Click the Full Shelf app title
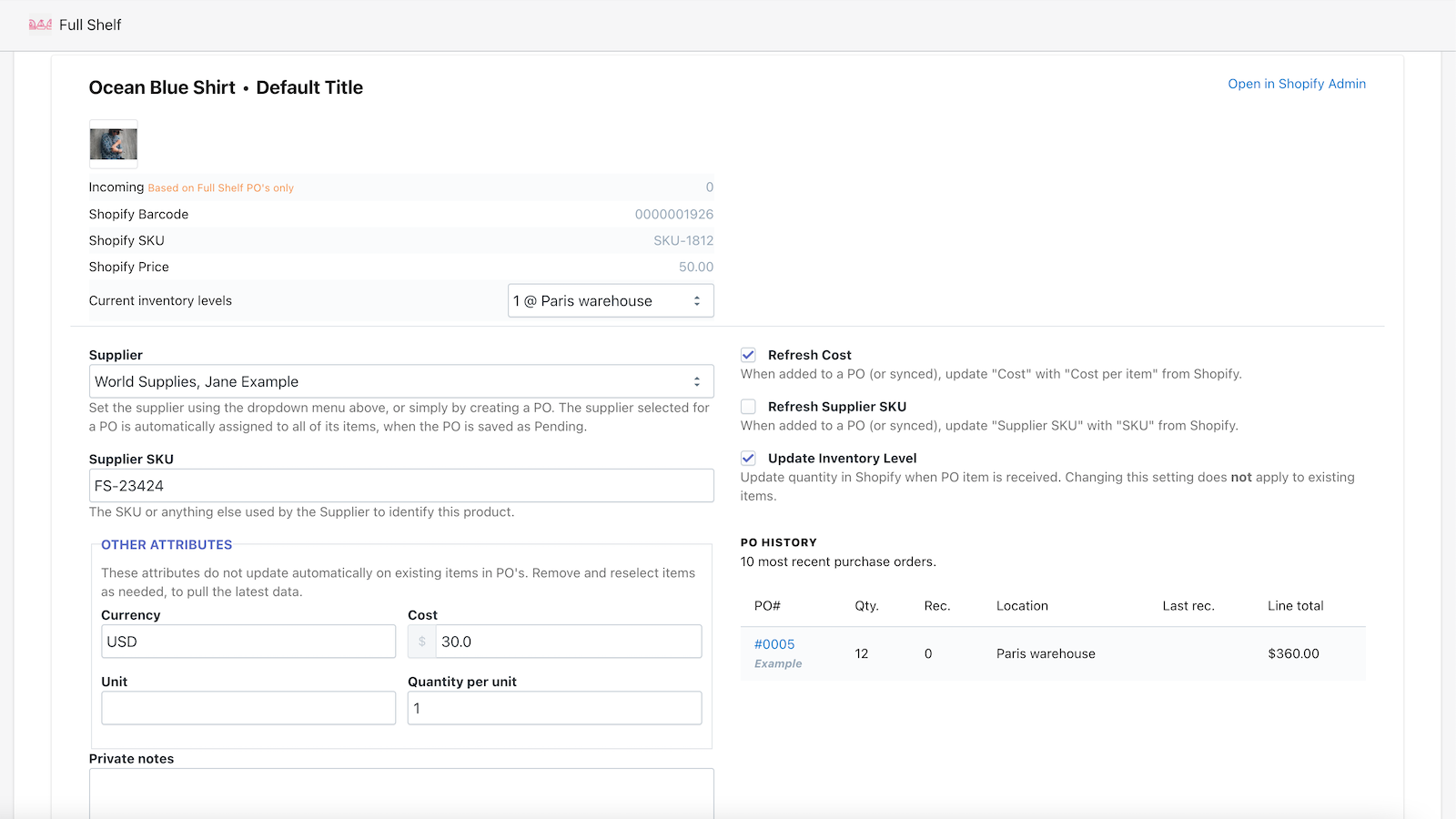Image resolution: width=1456 pixels, height=819 pixels. coord(90,25)
